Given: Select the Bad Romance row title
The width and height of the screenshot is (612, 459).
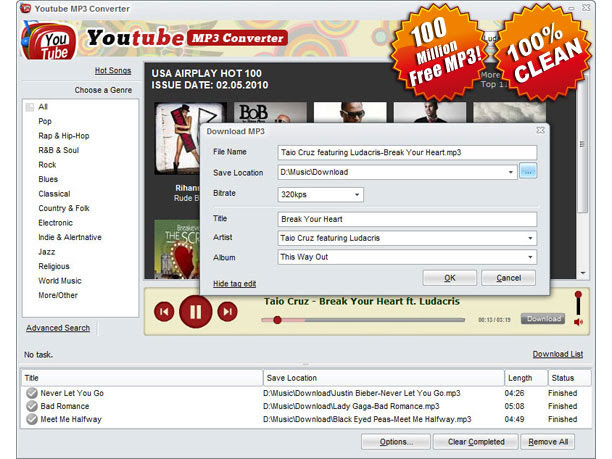Looking at the screenshot, I should point(65,406).
